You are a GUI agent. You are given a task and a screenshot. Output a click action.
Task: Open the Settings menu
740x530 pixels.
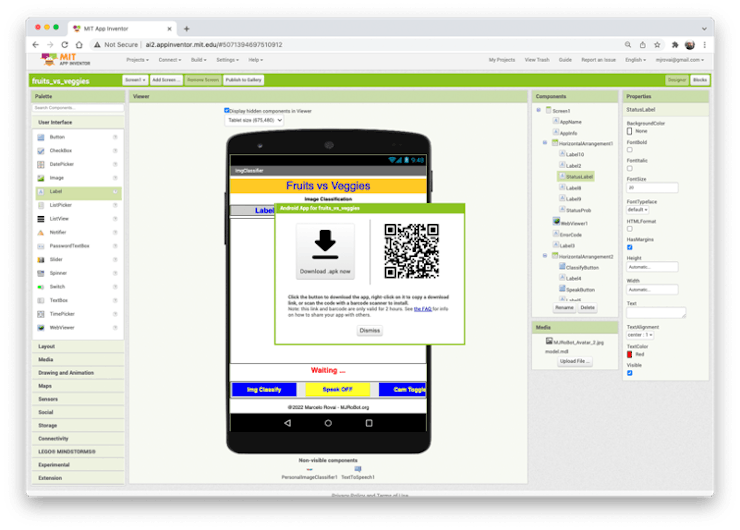(227, 60)
